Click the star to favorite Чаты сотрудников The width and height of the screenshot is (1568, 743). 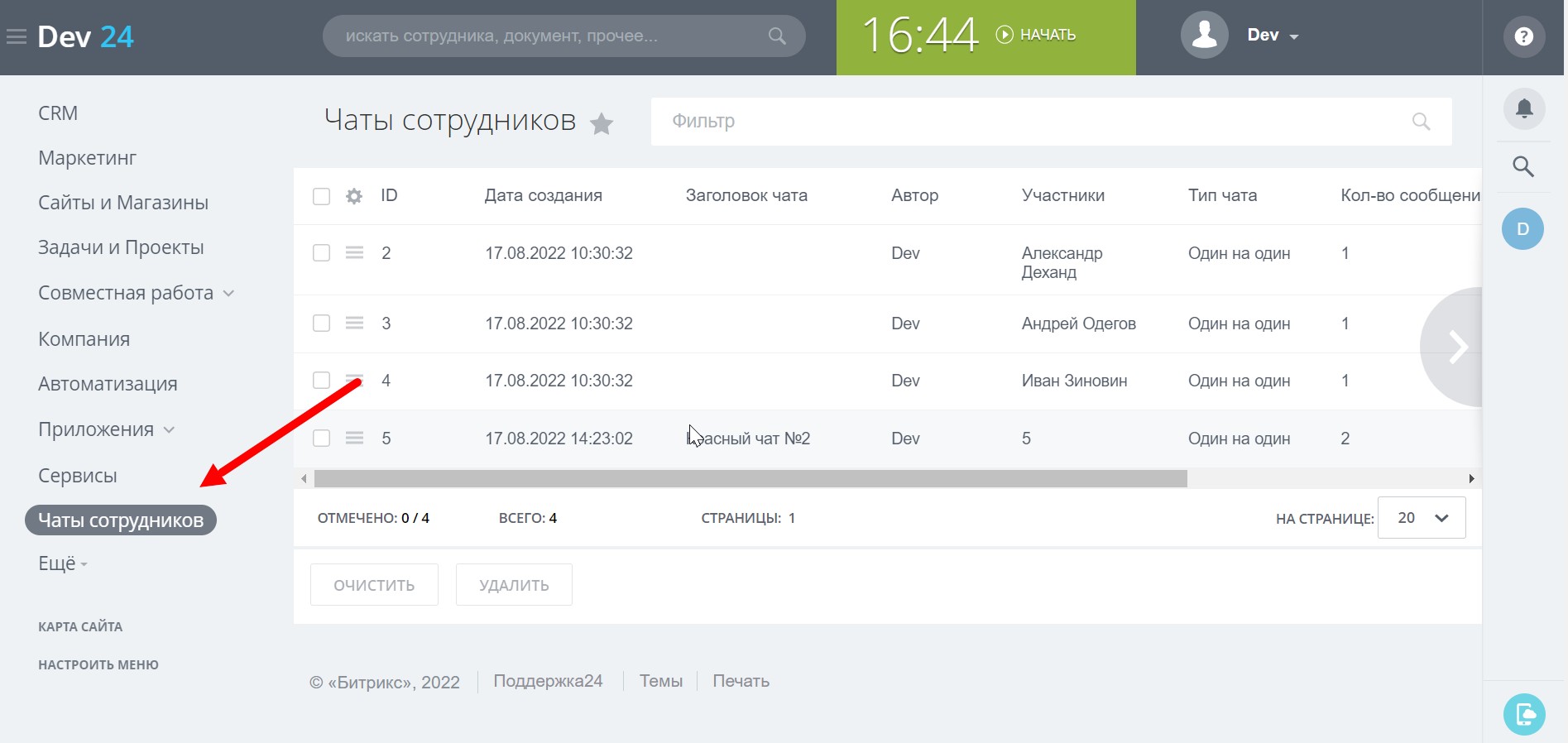[602, 124]
